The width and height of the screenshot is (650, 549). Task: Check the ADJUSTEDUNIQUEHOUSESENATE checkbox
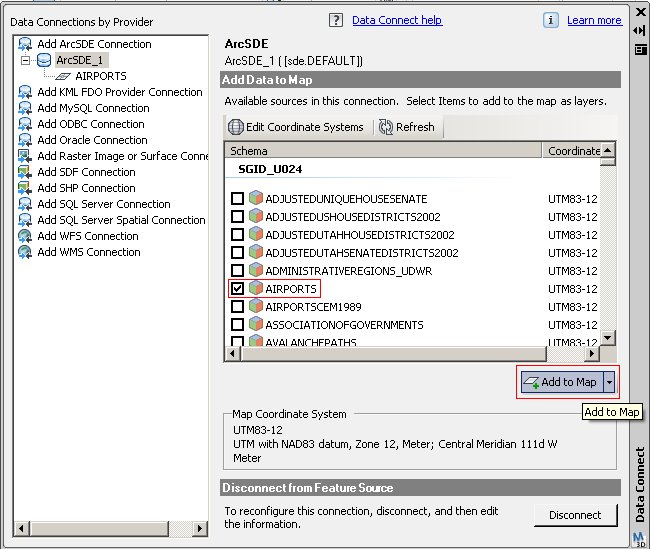click(237, 199)
